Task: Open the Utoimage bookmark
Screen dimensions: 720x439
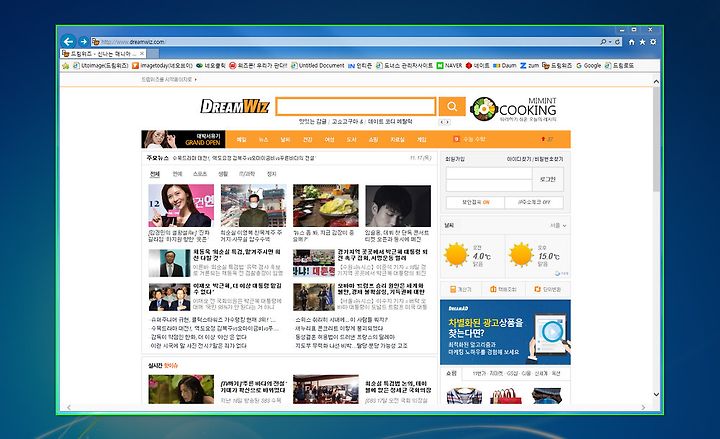Action: (101, 66)
